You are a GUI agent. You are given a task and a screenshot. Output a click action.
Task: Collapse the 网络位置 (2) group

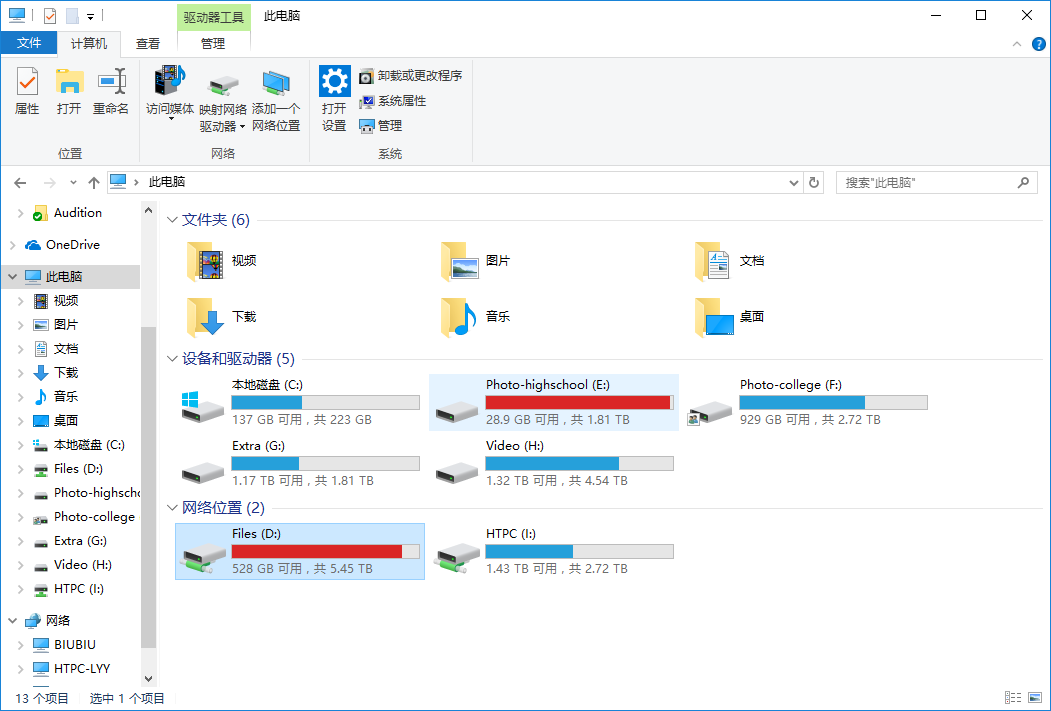[172, 508]
